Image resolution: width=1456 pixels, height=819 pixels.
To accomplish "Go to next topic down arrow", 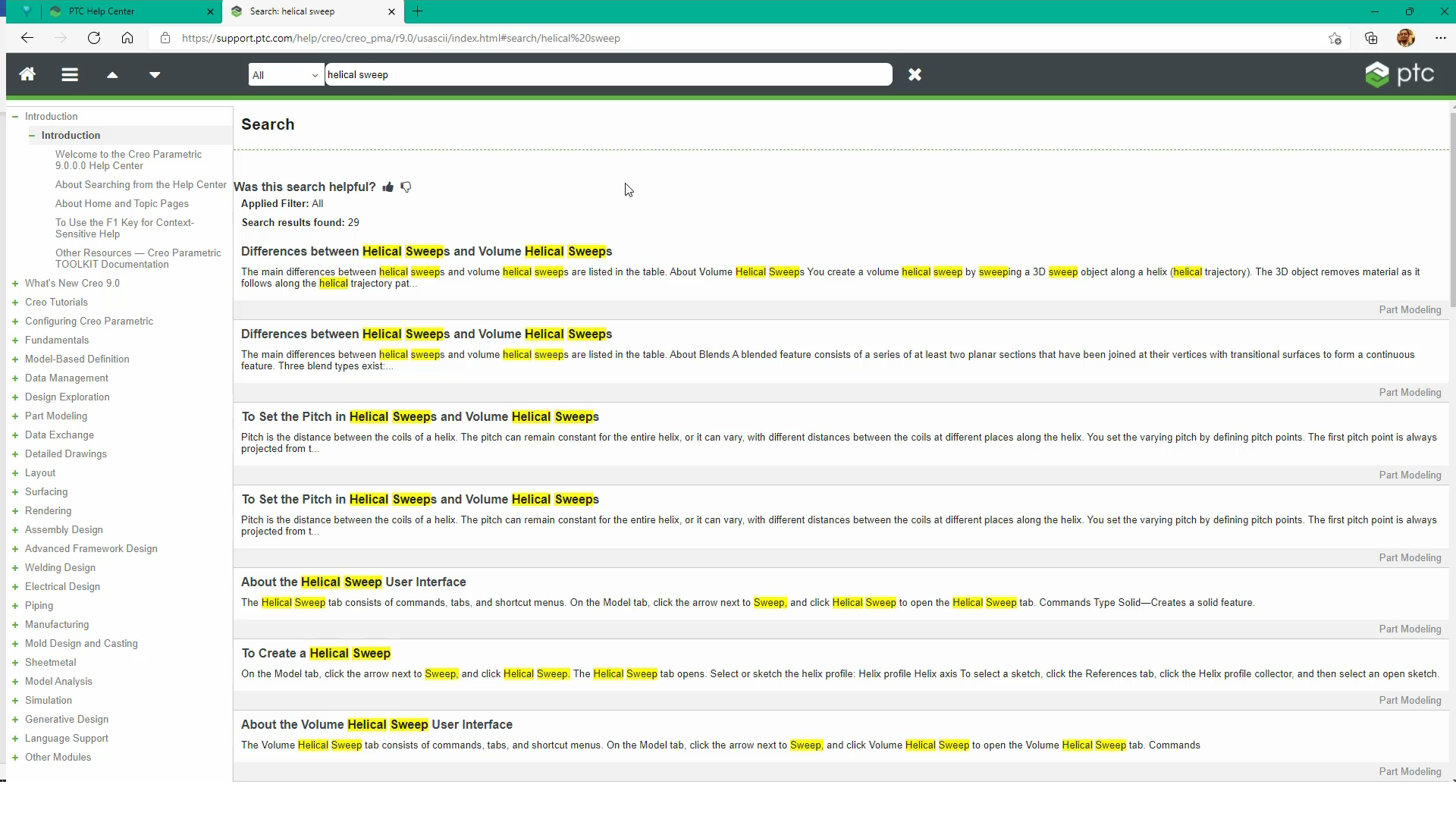I will [155, 74].
